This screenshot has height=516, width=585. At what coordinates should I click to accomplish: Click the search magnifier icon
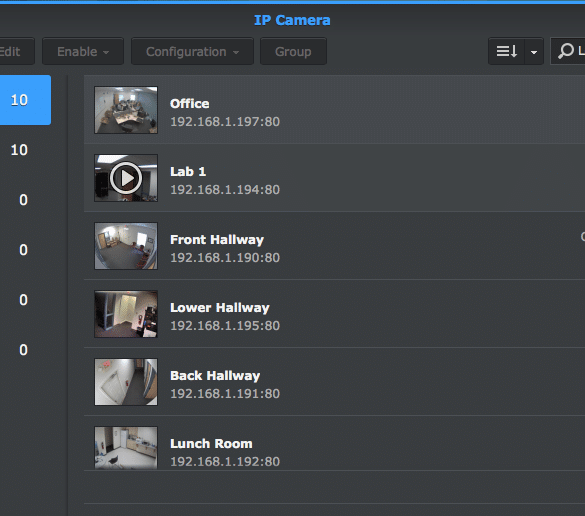point(566,51)
